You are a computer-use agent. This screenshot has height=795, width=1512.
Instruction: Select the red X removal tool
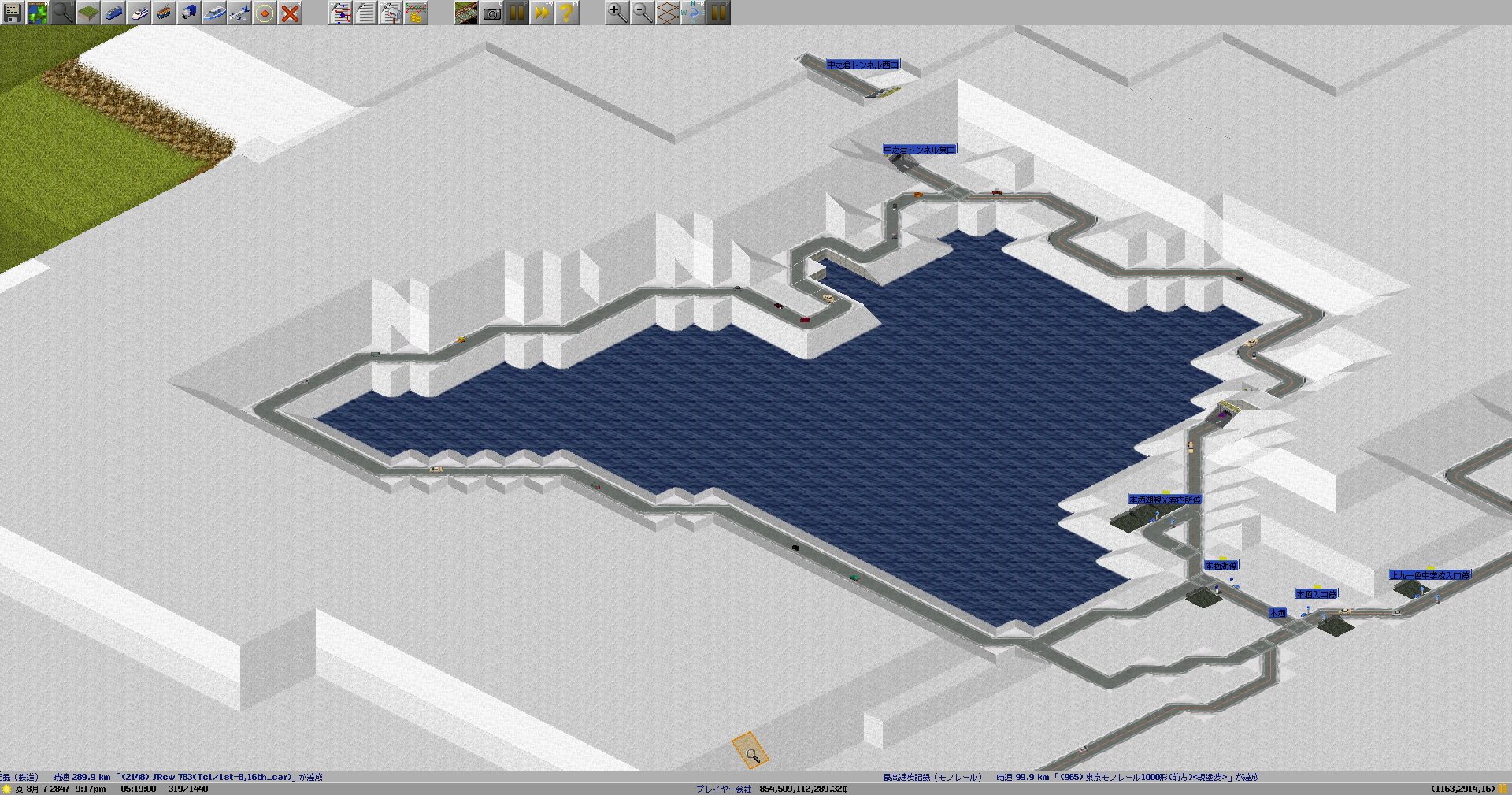(x=290, y=13)
